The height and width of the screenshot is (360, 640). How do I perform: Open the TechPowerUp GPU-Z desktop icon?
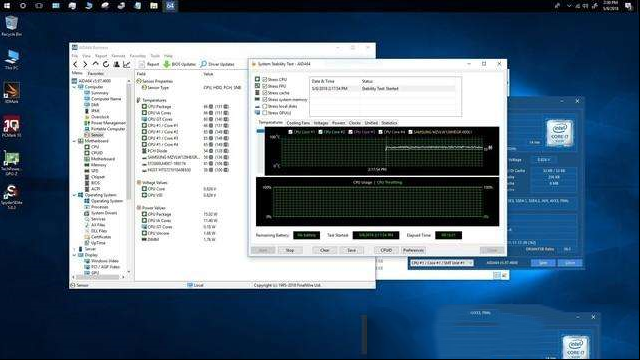click(x=11, y=163)
